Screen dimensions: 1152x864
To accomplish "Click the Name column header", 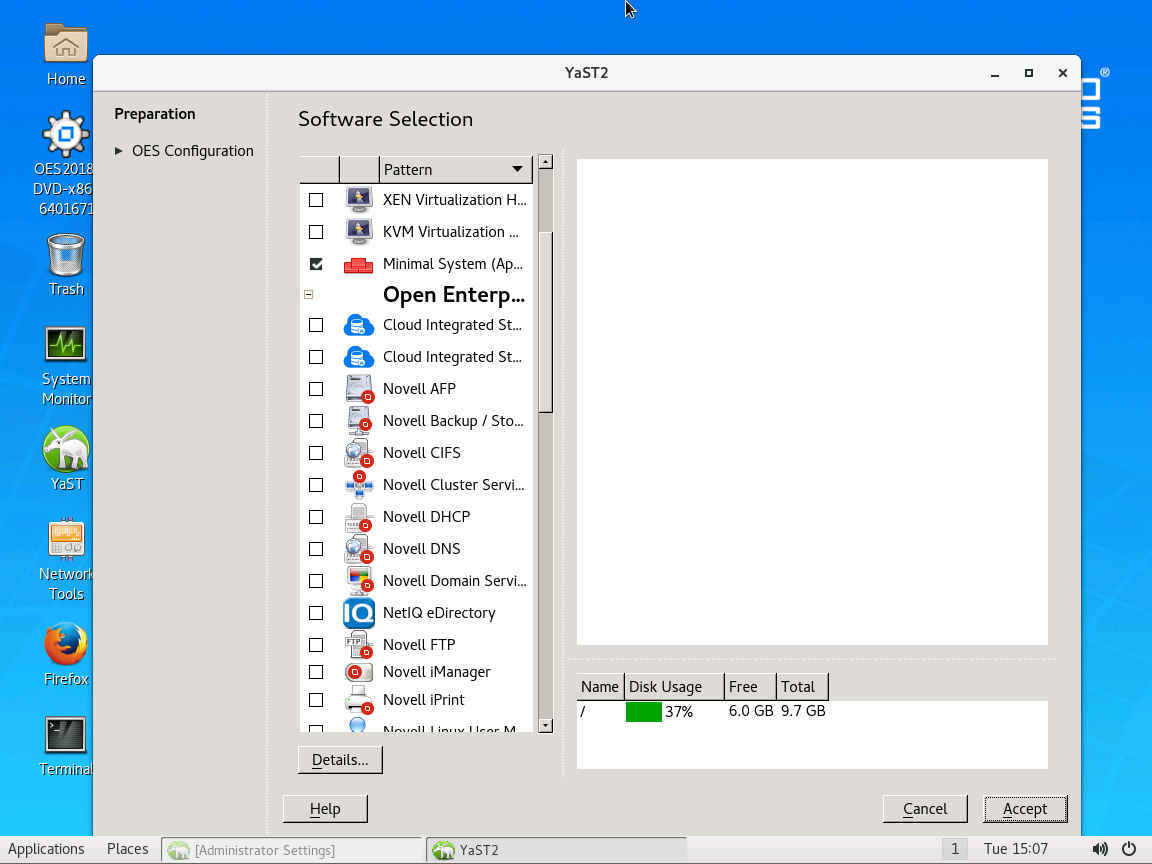I will (600, 687).
